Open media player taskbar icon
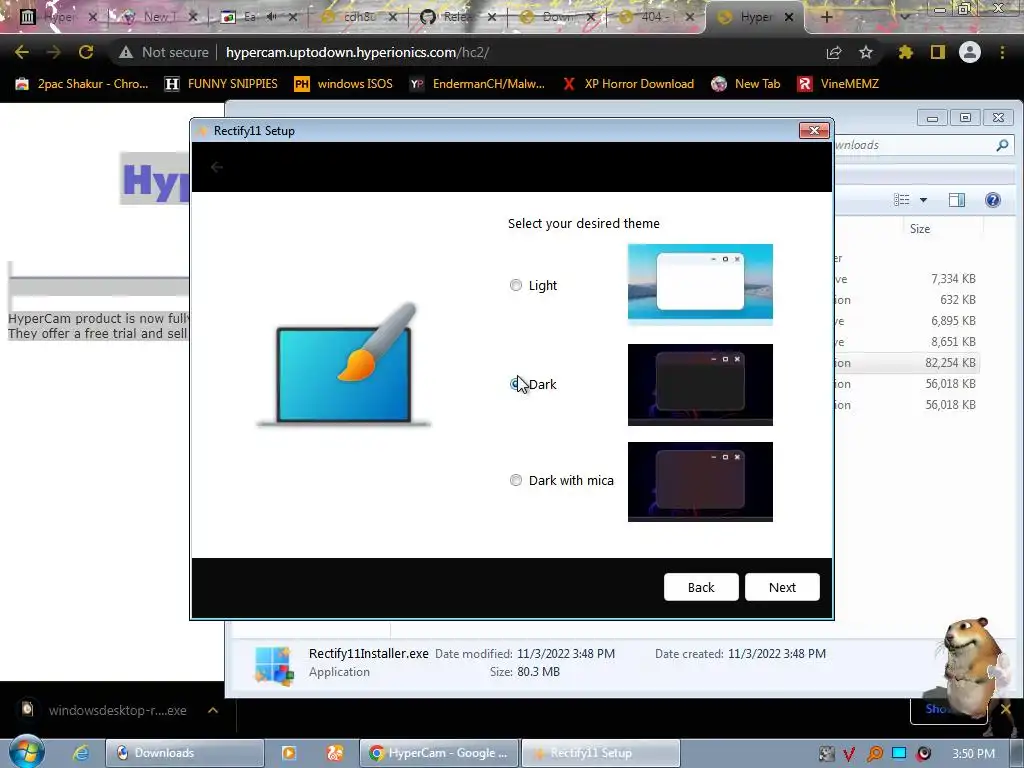This screenshot has height=768, width=1024. (288, 753)
